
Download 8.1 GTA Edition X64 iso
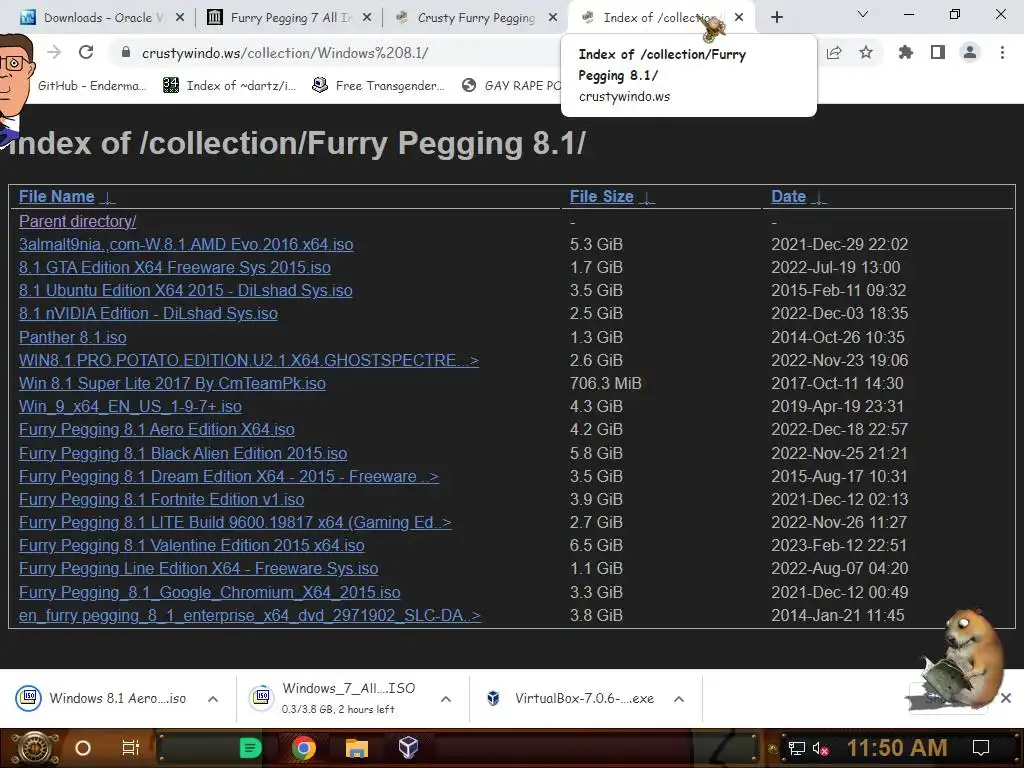coord(174,267)
